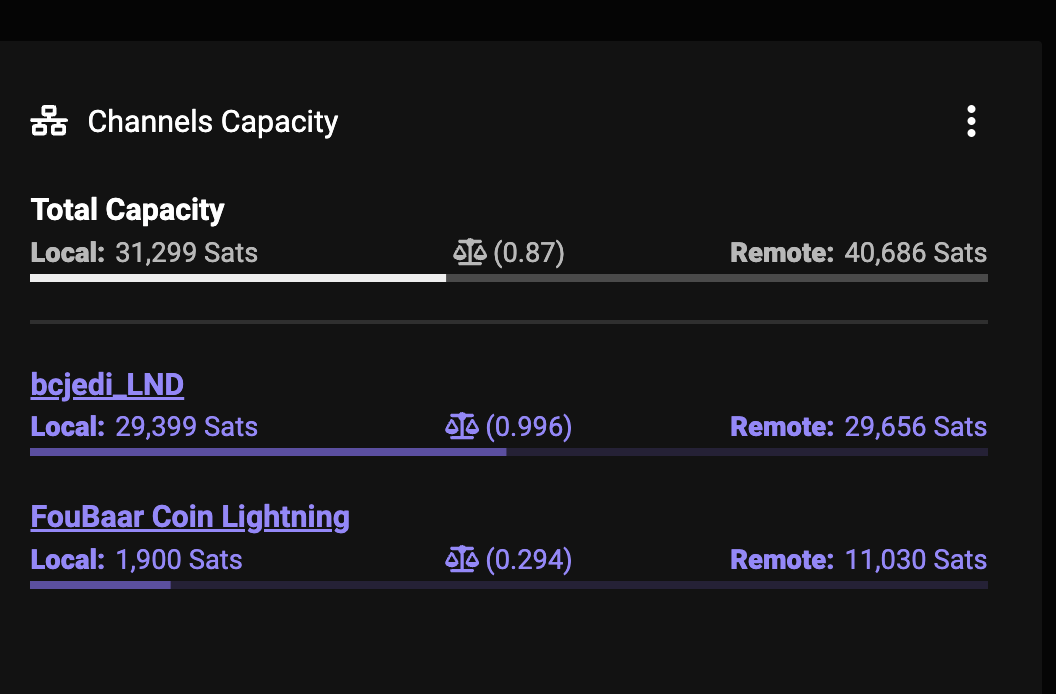Click the (0.996) balance score
The height and width of the screenshot is (694, 1056).
click(529, 427)
